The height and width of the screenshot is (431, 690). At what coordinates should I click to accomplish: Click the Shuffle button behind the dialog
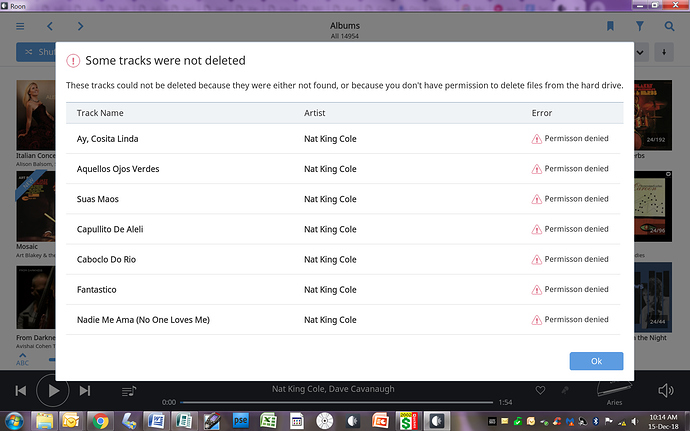36,52
